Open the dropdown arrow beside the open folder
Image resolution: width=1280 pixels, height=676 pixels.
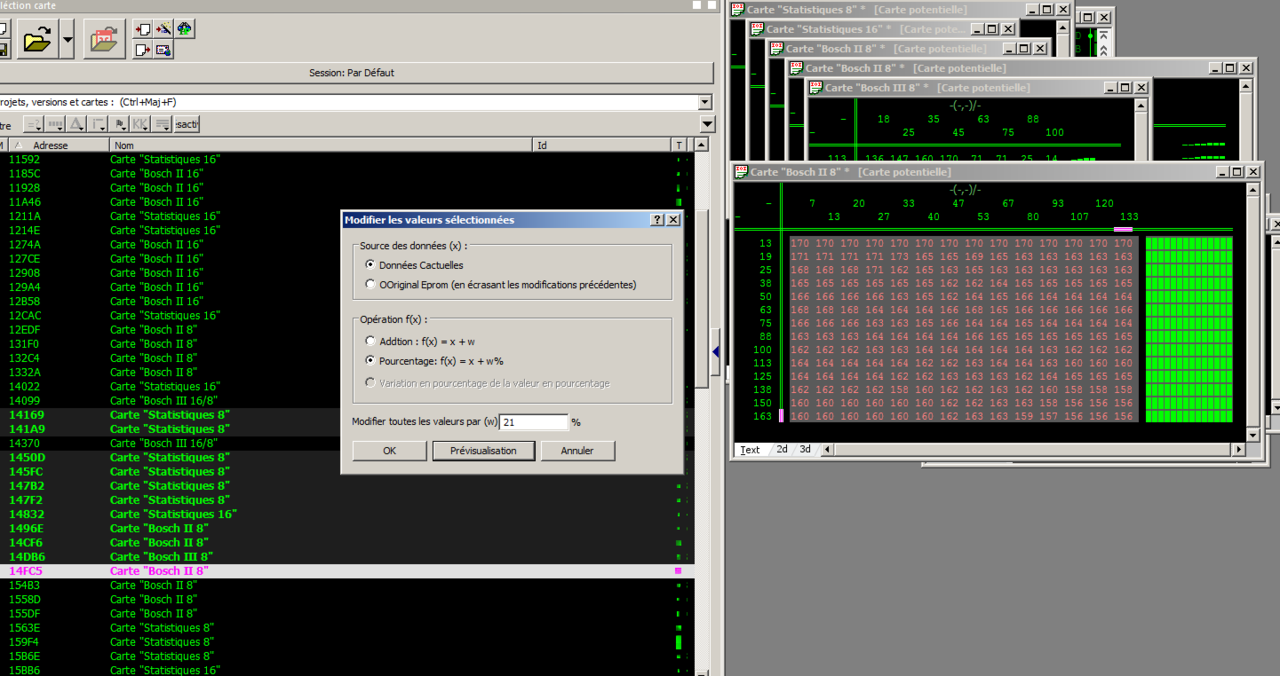67,41
